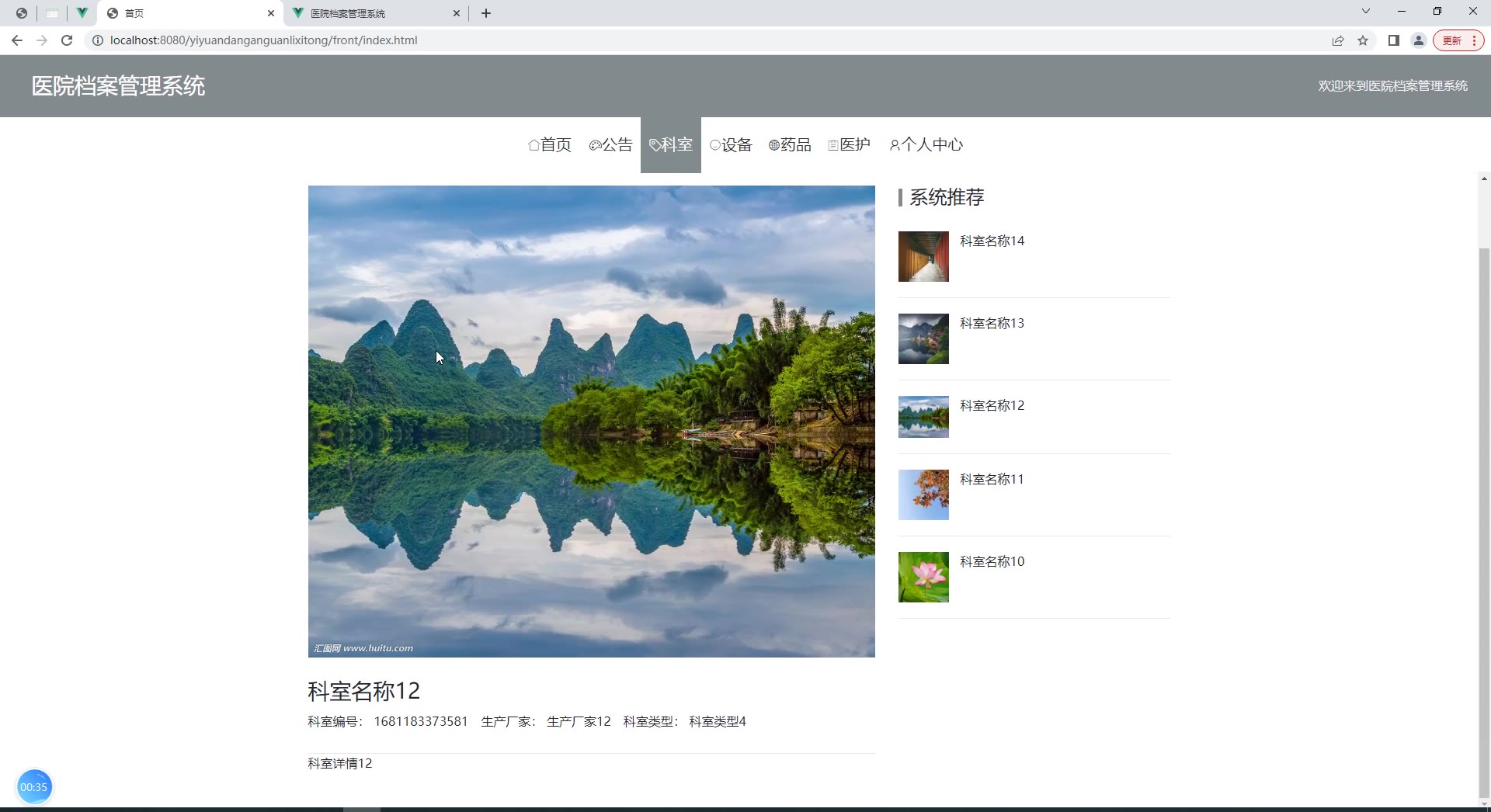Go back to previous page
The height and width of the screenshot is (812, 1491).
17,40
